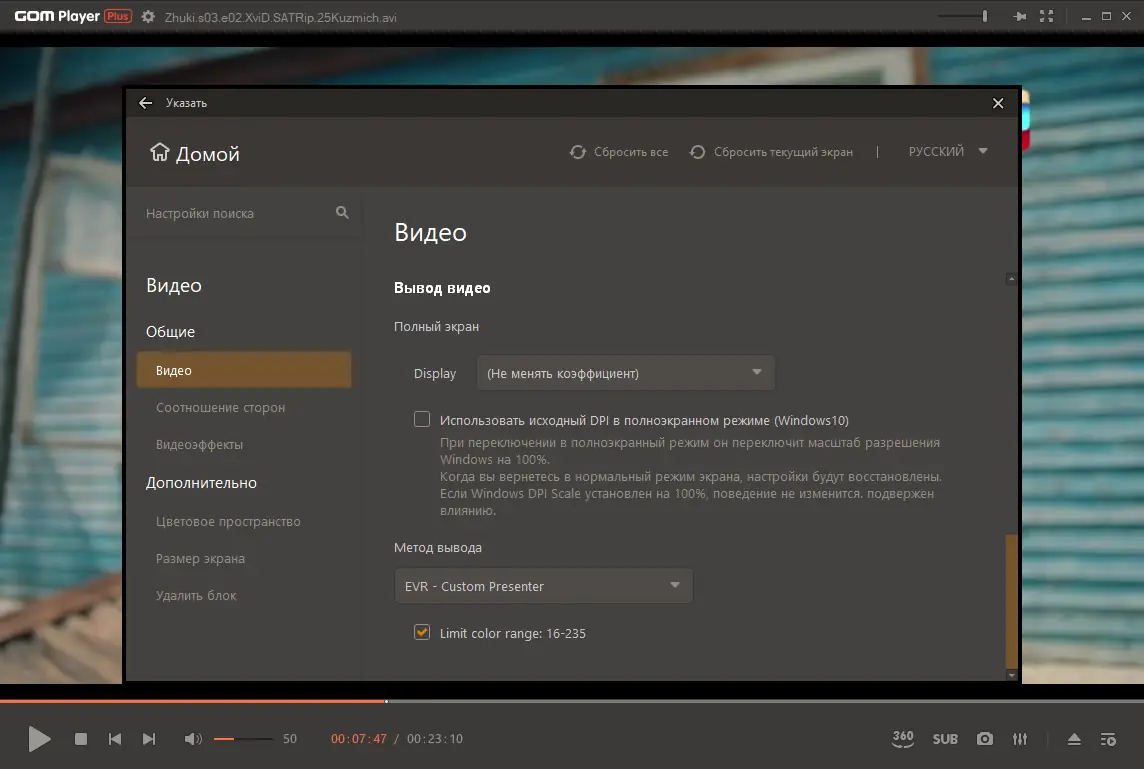Uncheck Limit color range: 16-235
This screenshot has width=1144, height=769.
[422, 632]
